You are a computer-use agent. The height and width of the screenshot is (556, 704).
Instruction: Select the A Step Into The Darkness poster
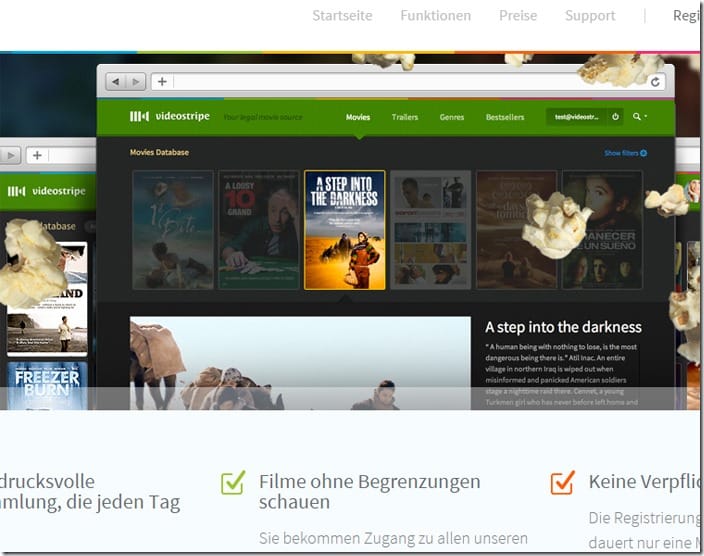click(x=344, y=230)
